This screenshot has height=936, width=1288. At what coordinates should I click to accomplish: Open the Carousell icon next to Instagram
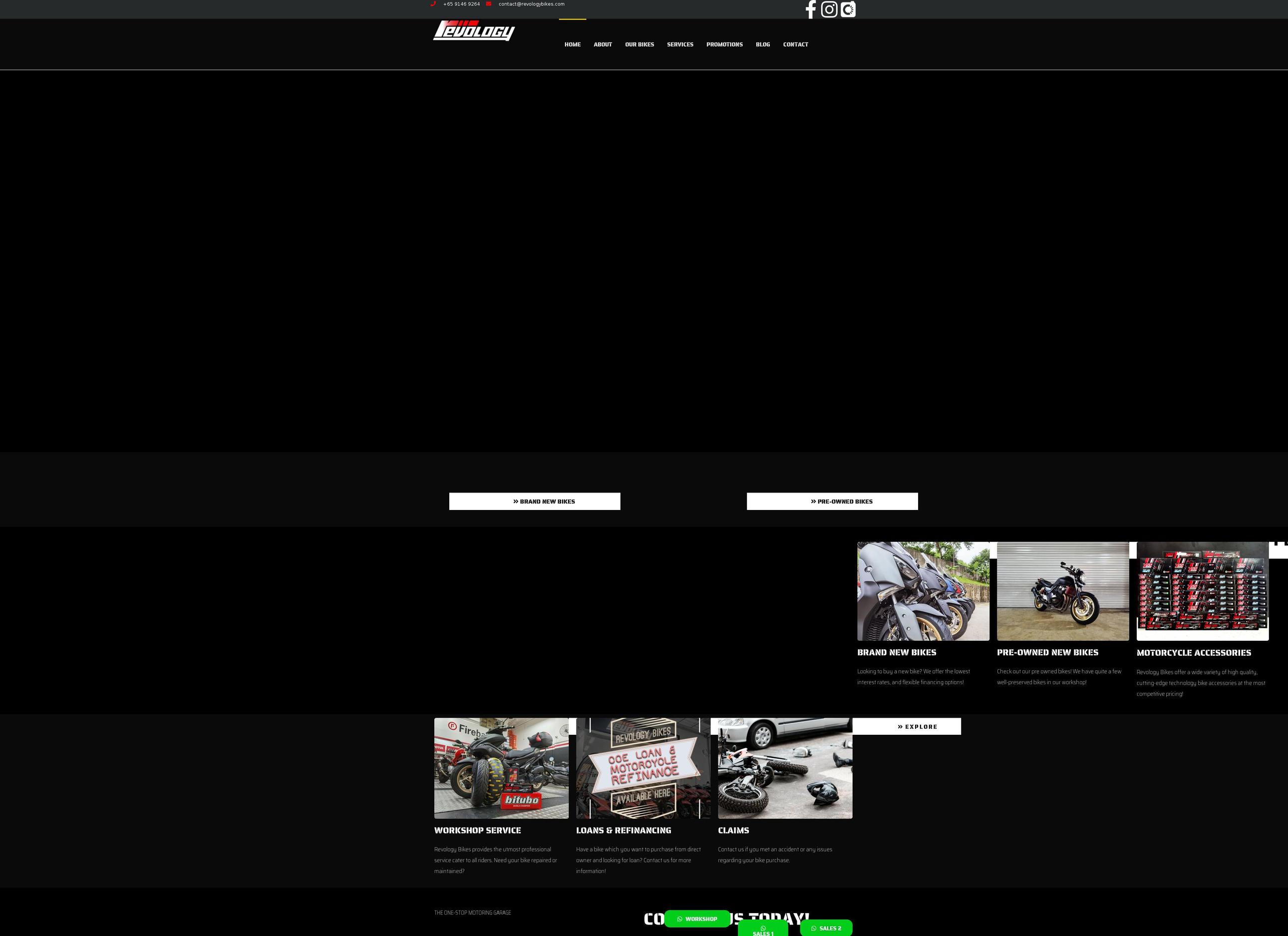click(x=848, y=9)
